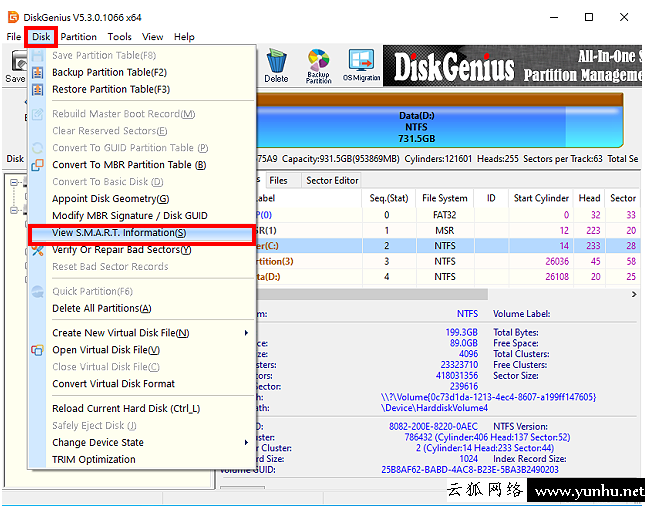Click the 25B8AF62-BABD GUID value
Image resolution: width=648 pixels, height=513 pixels.
[469, 470]
